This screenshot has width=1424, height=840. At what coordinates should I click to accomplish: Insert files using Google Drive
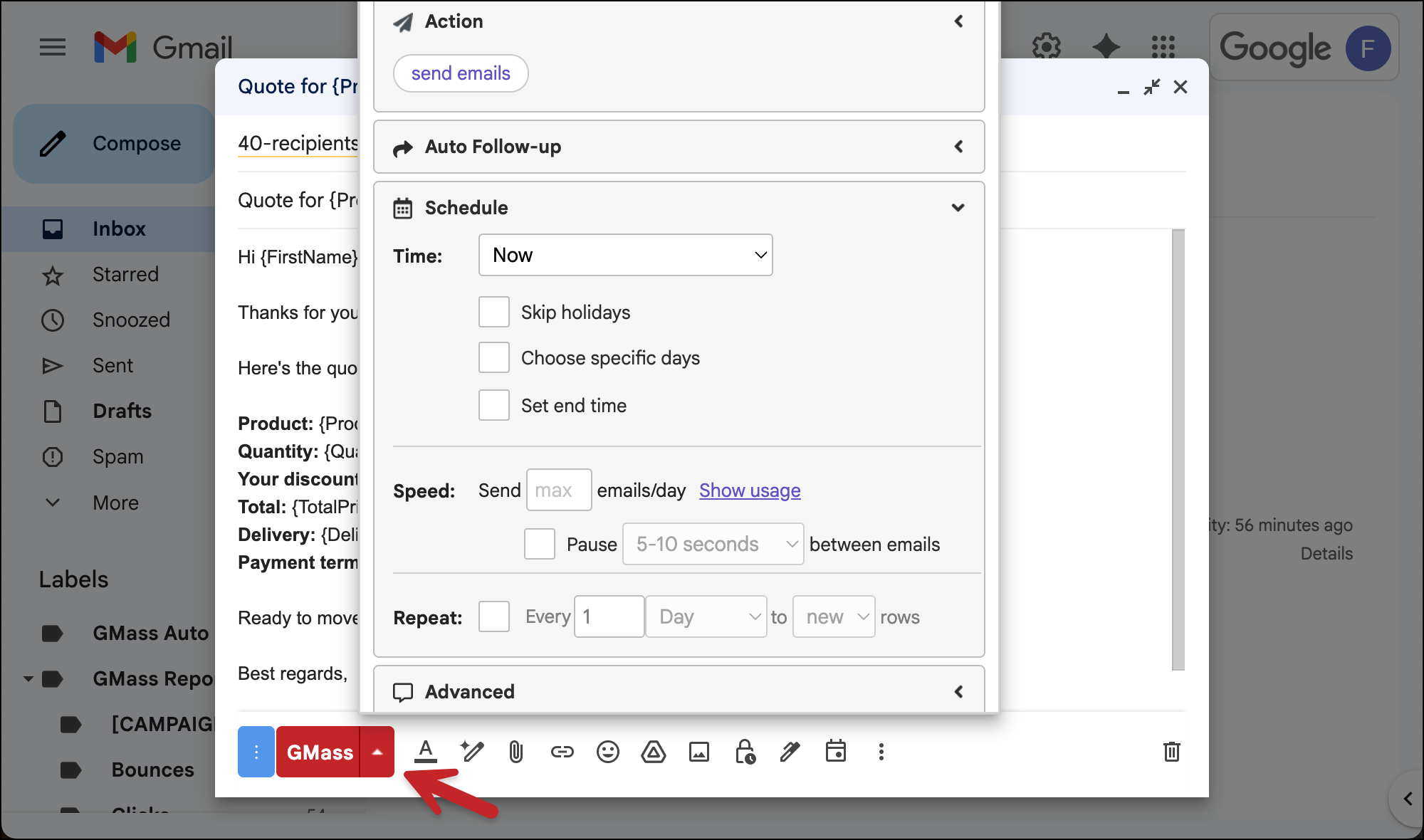654,752
